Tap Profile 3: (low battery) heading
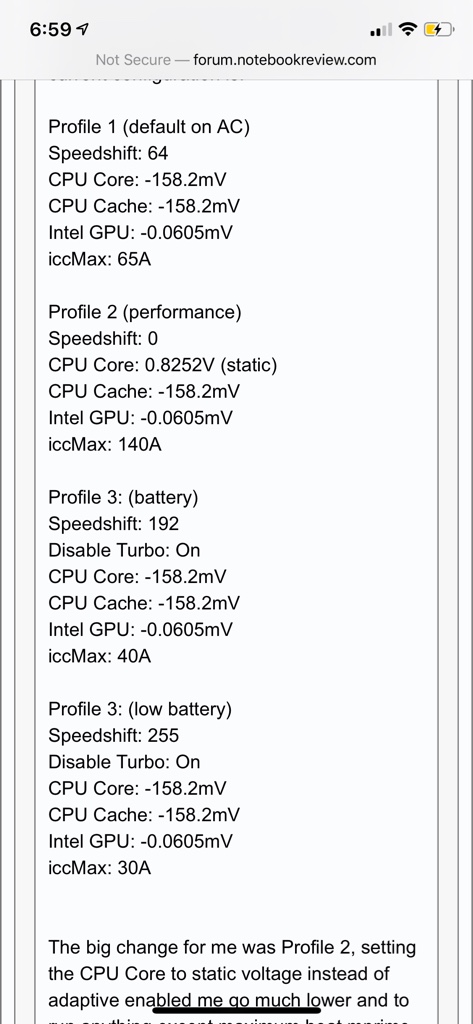The height and width of the screenshot is (1024, 473). click(x=140, y=709)
